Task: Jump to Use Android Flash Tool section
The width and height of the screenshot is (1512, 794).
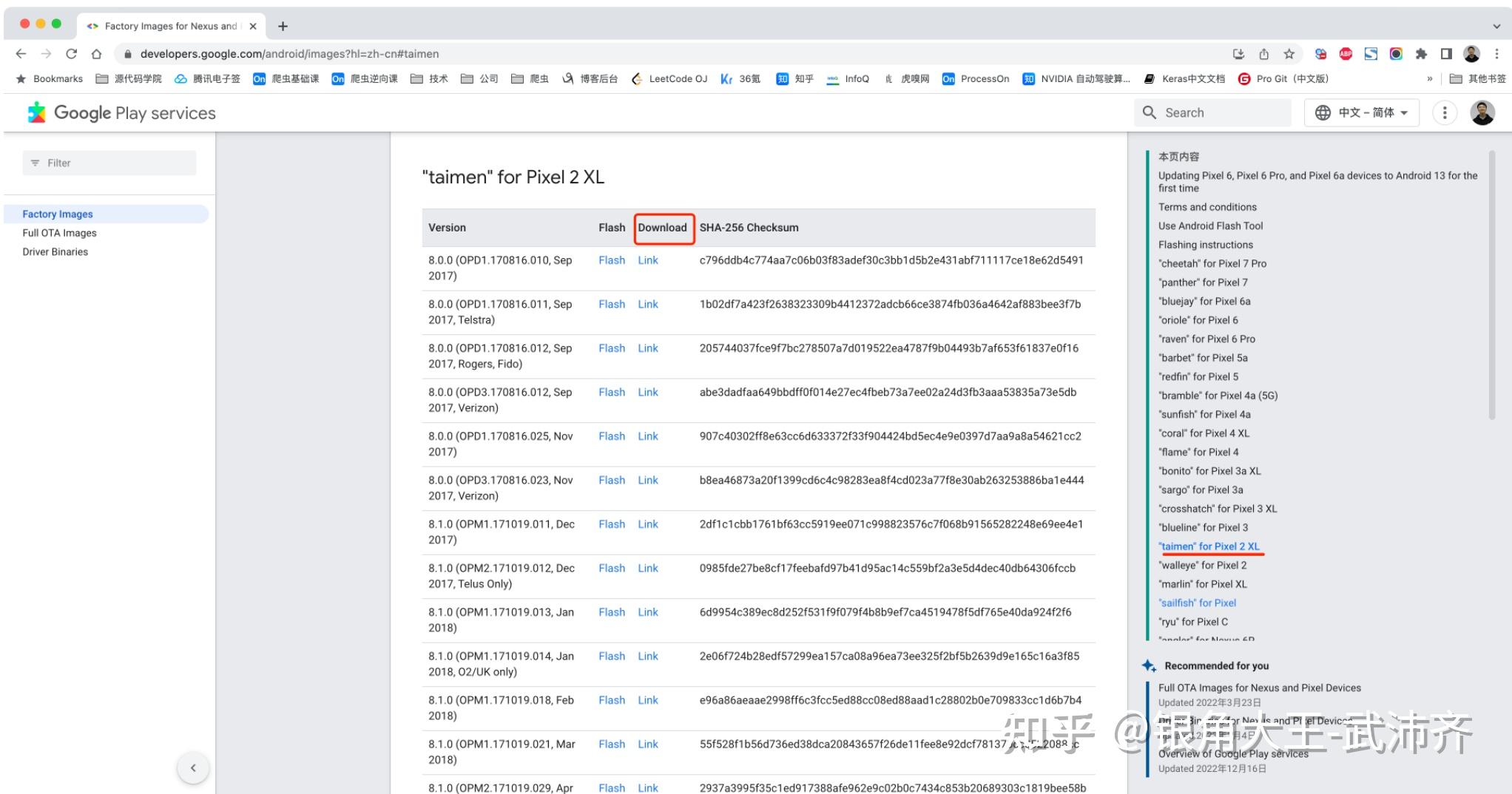Action: point(1210,225)
